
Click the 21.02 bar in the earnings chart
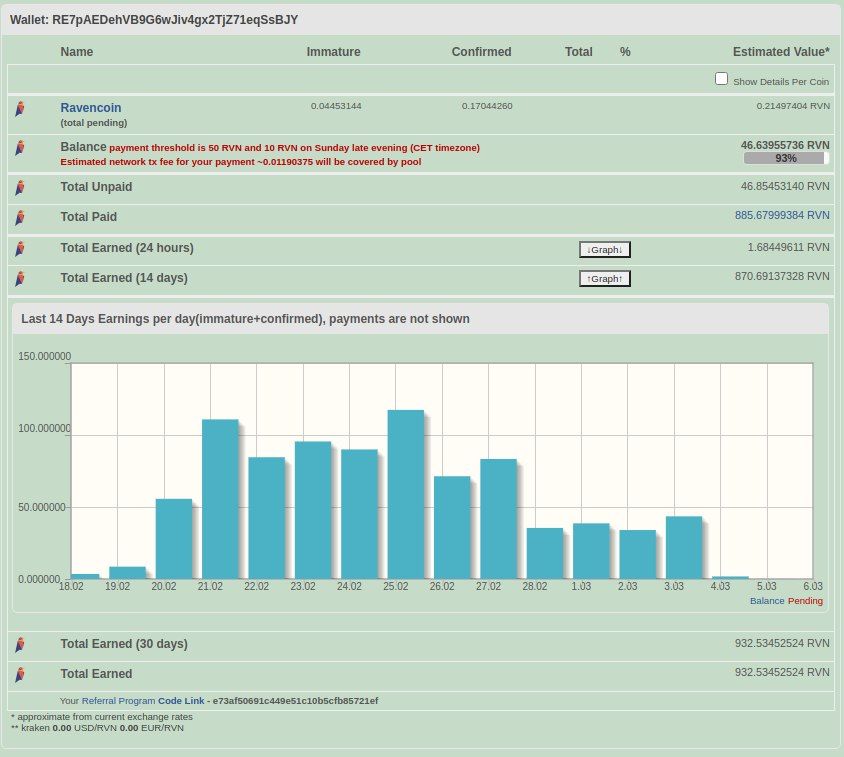(x=220, y=499)
